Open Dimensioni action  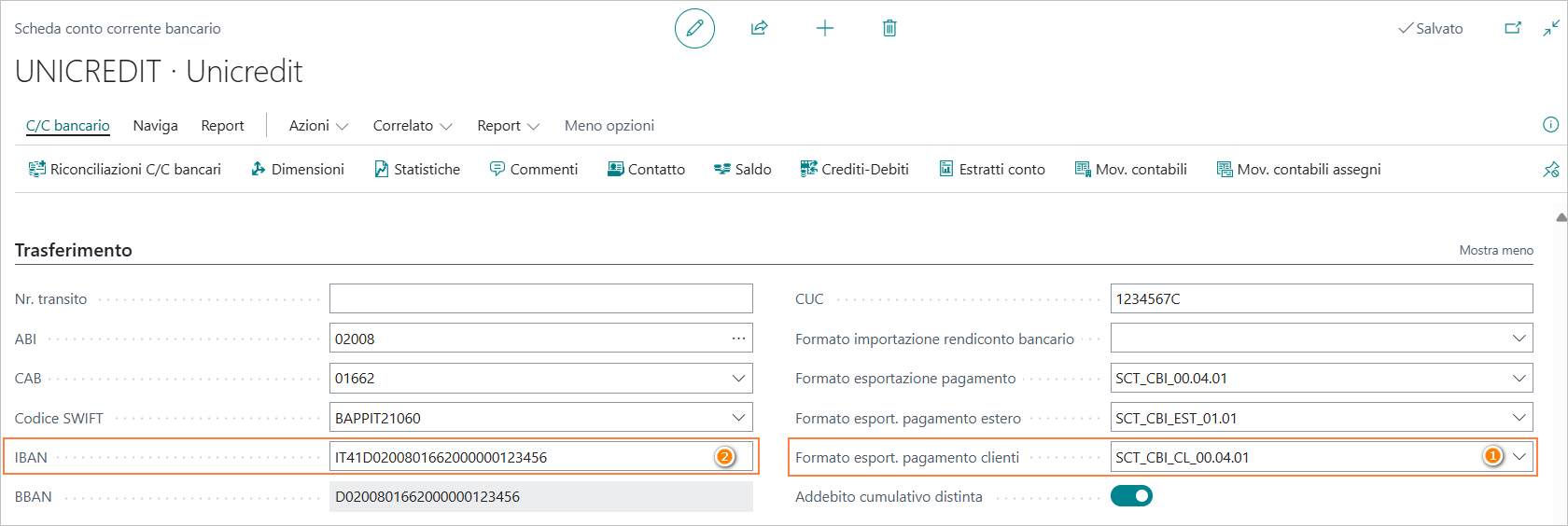pyautogui.click(x=298, y=169)
